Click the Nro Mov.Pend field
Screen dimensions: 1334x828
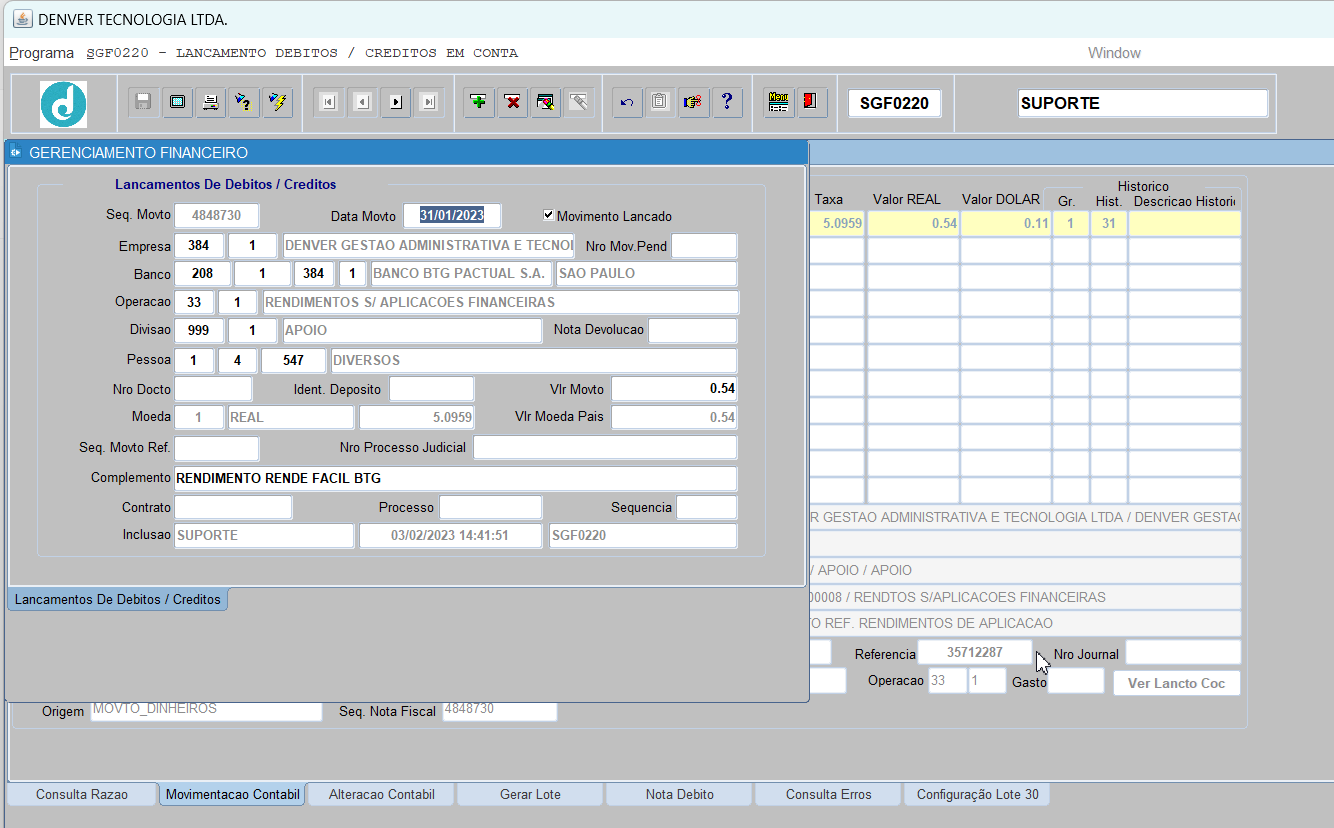pyautogui.click(x=704, y=246)
